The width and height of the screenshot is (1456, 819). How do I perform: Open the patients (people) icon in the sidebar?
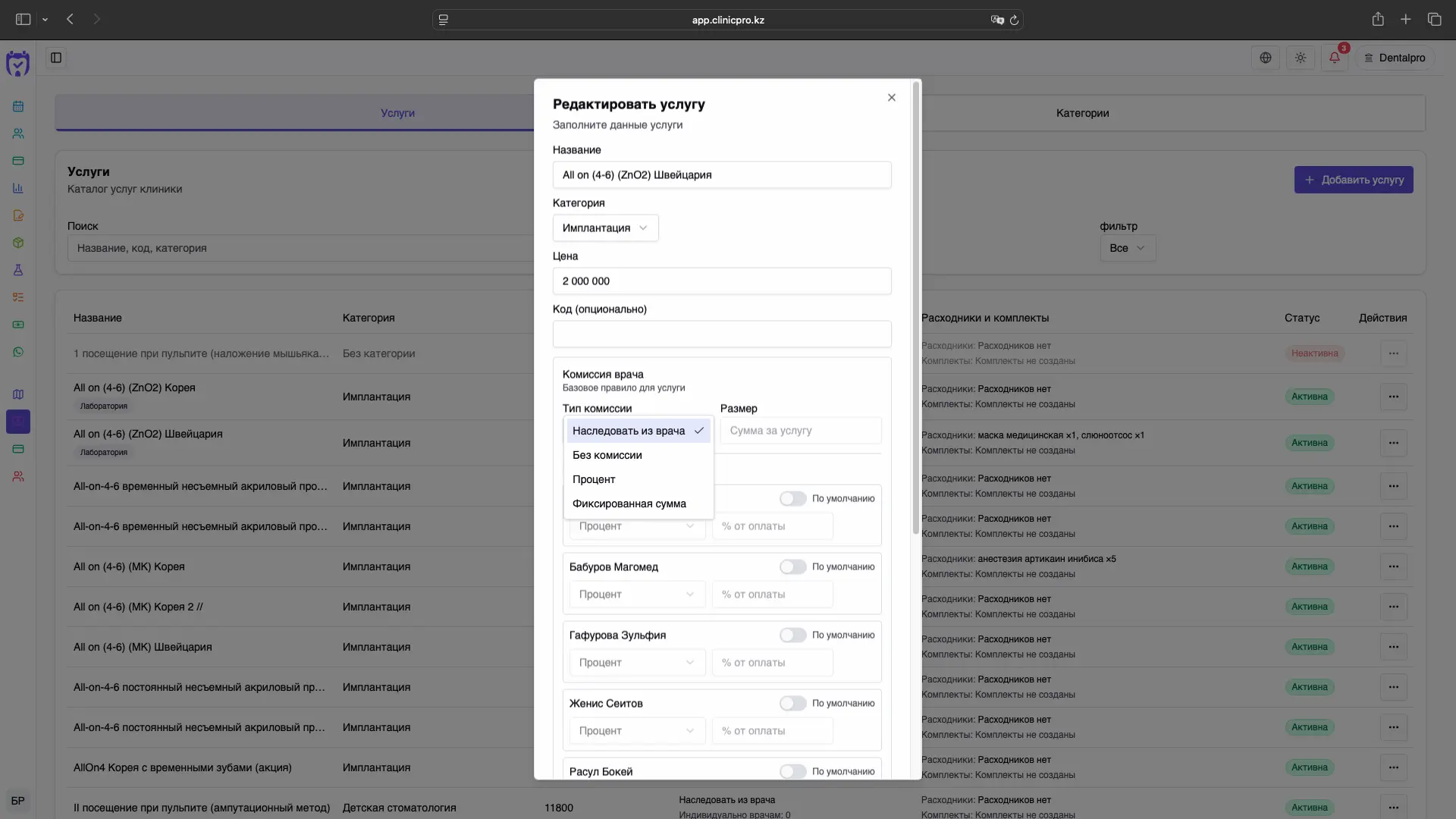(18, 133)
